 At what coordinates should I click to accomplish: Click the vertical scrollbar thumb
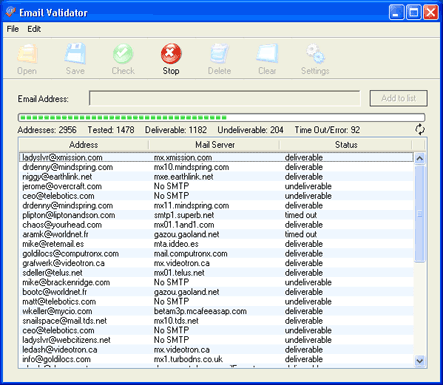pos(420,214)
